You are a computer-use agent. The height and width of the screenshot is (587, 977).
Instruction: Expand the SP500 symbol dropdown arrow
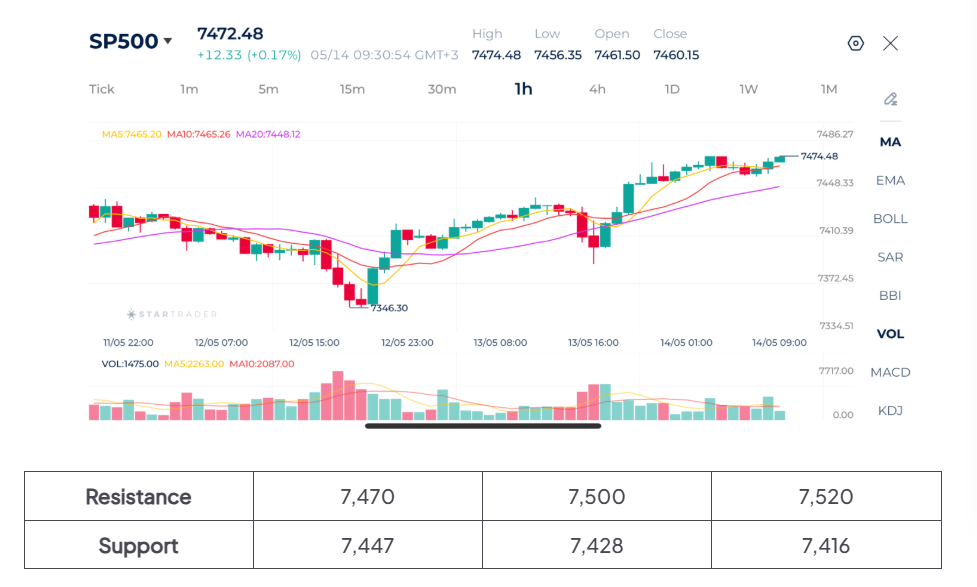(x=168, y=41)
